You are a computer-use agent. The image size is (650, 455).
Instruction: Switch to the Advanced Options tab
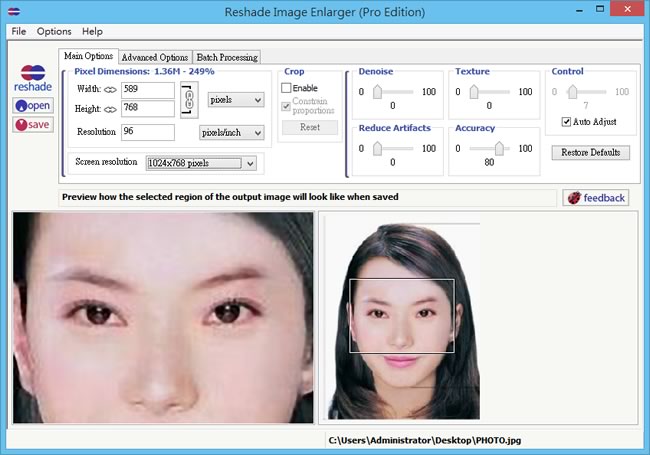click(x=155, y=57)
